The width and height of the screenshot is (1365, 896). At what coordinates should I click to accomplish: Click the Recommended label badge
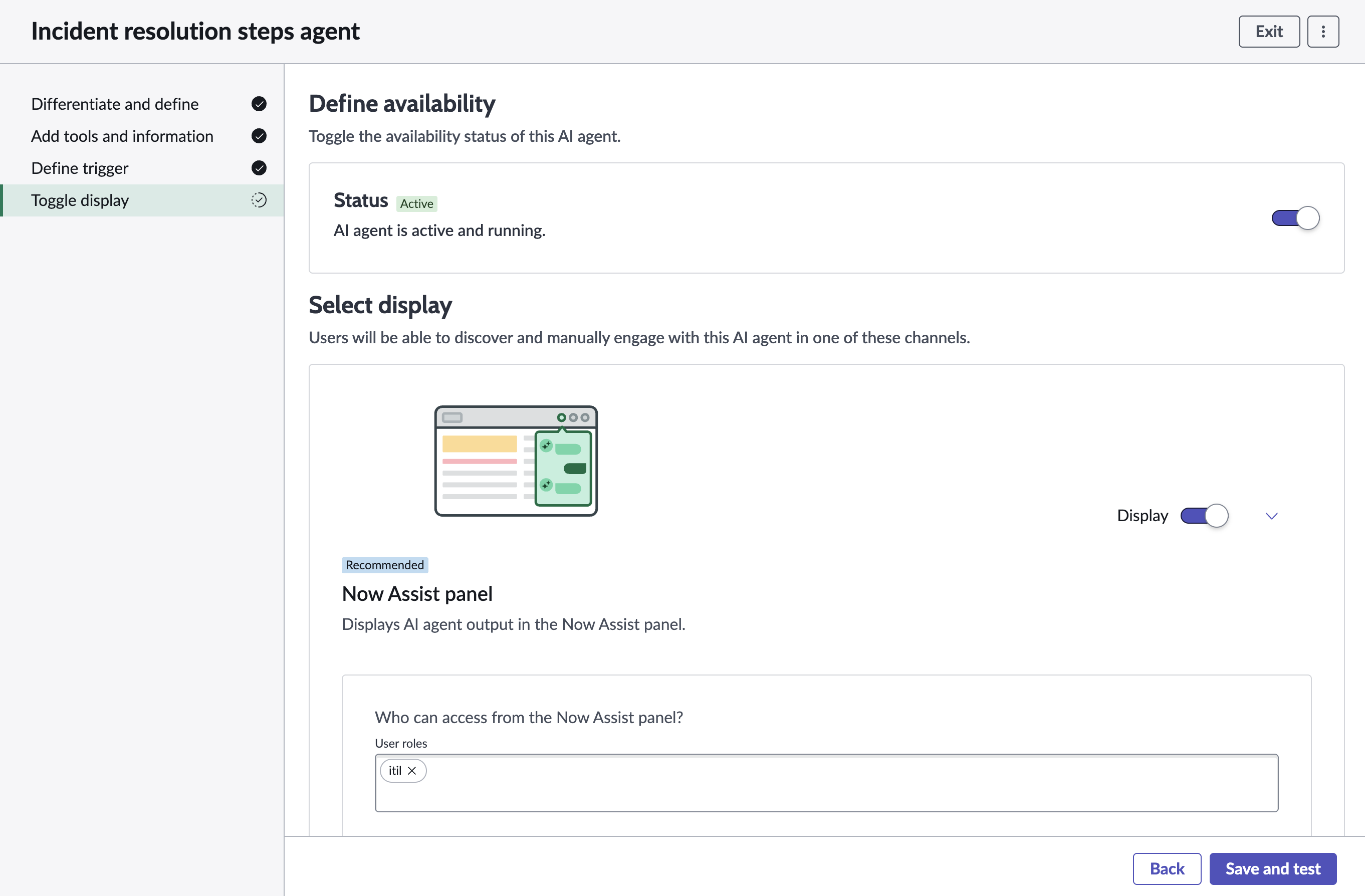[x=385, y=565]
